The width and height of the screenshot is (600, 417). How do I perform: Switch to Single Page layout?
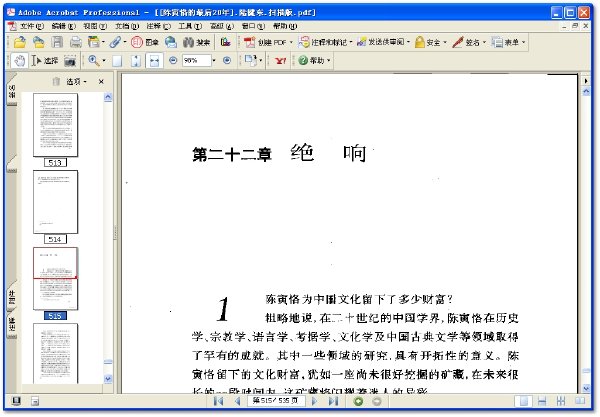click(x=523, y=401)
